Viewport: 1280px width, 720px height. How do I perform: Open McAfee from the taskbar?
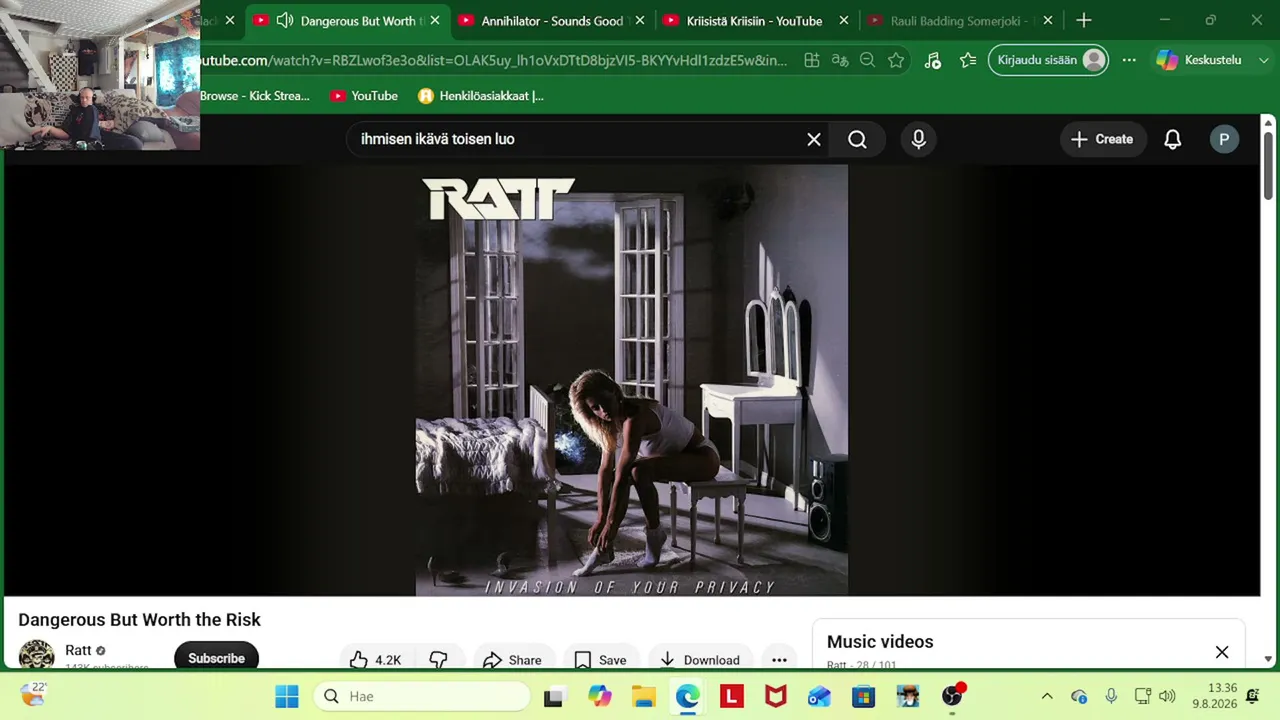[775, 696]
